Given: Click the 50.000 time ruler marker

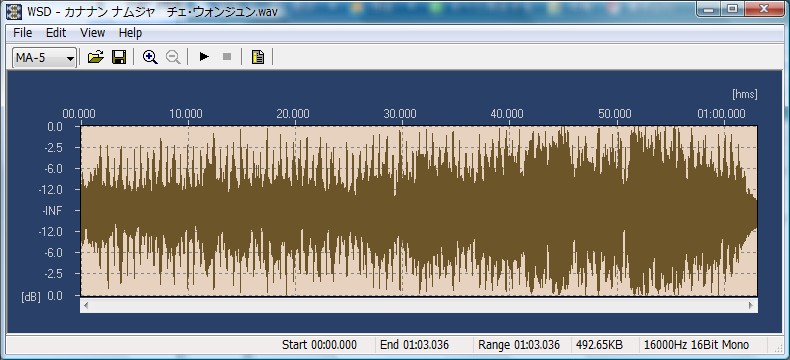Looking at the screenshot, I should pyautogui.click(x=615, y=114).
